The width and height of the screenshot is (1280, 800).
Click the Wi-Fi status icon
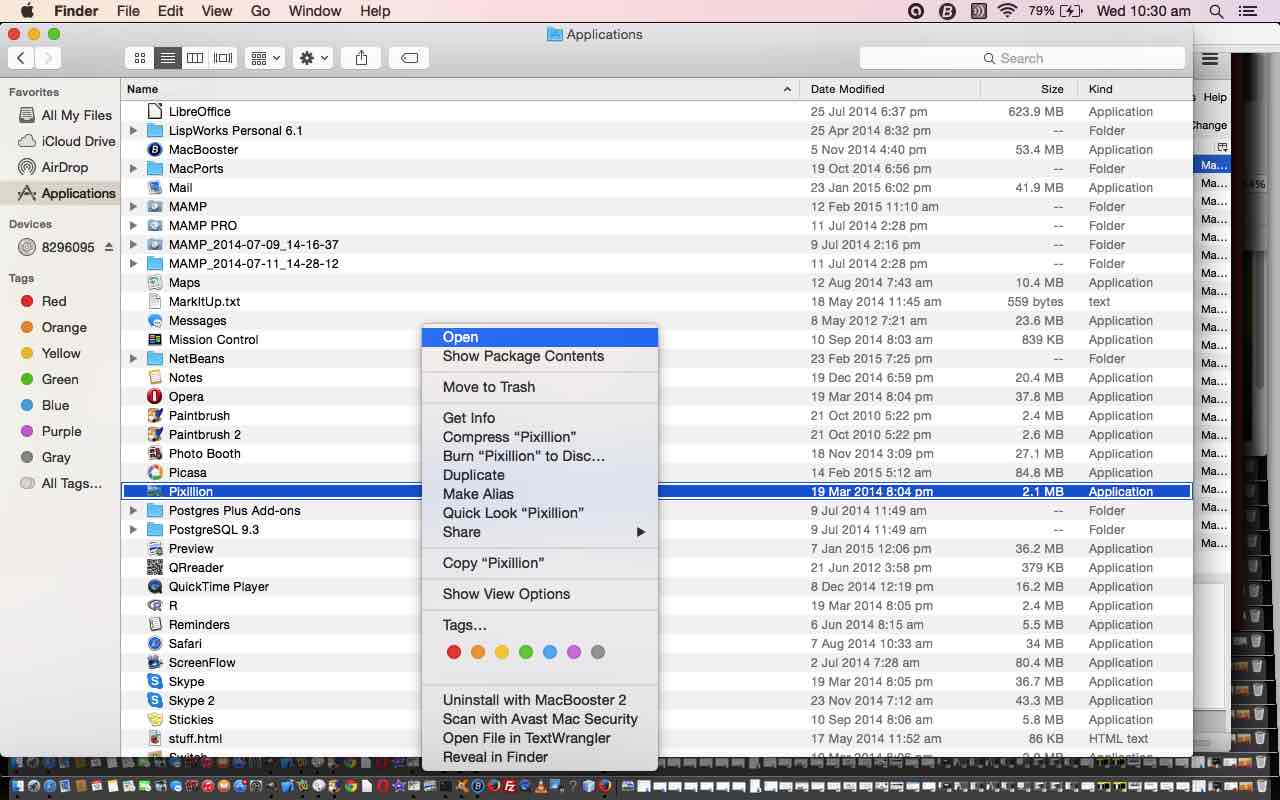pos(1007,11)
